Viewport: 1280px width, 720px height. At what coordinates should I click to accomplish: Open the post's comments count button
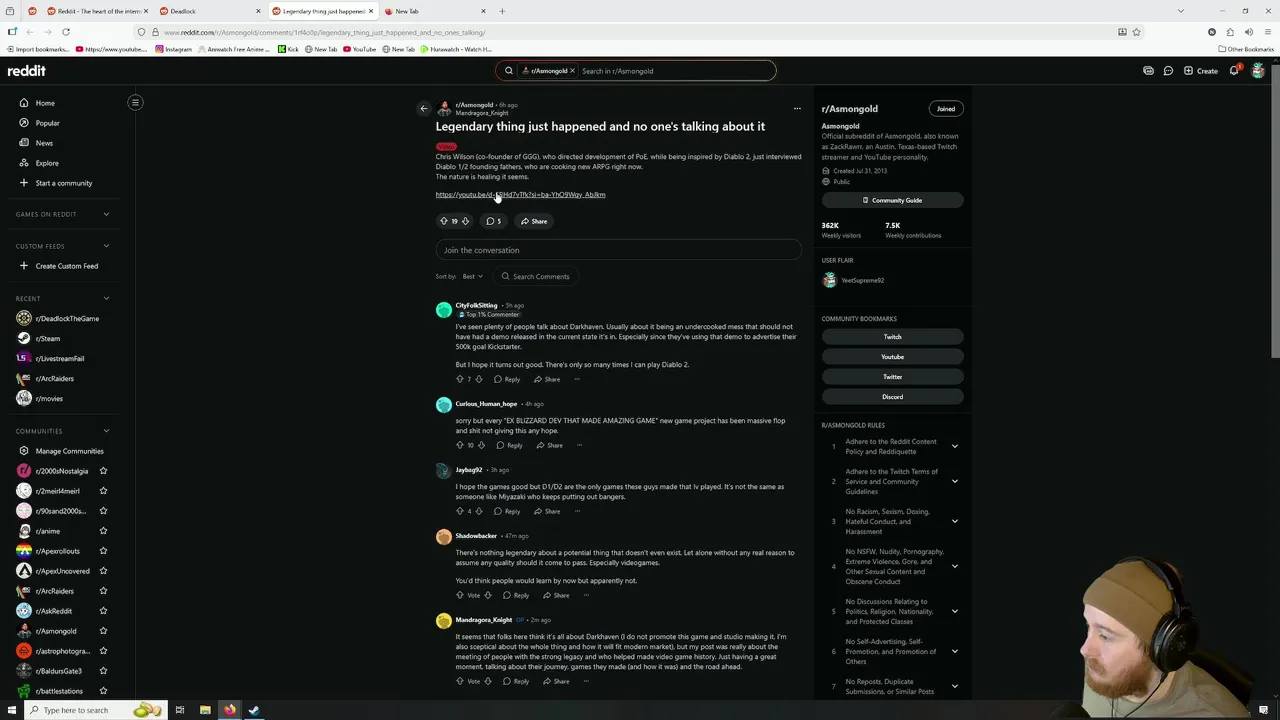[x=494, y=221]
